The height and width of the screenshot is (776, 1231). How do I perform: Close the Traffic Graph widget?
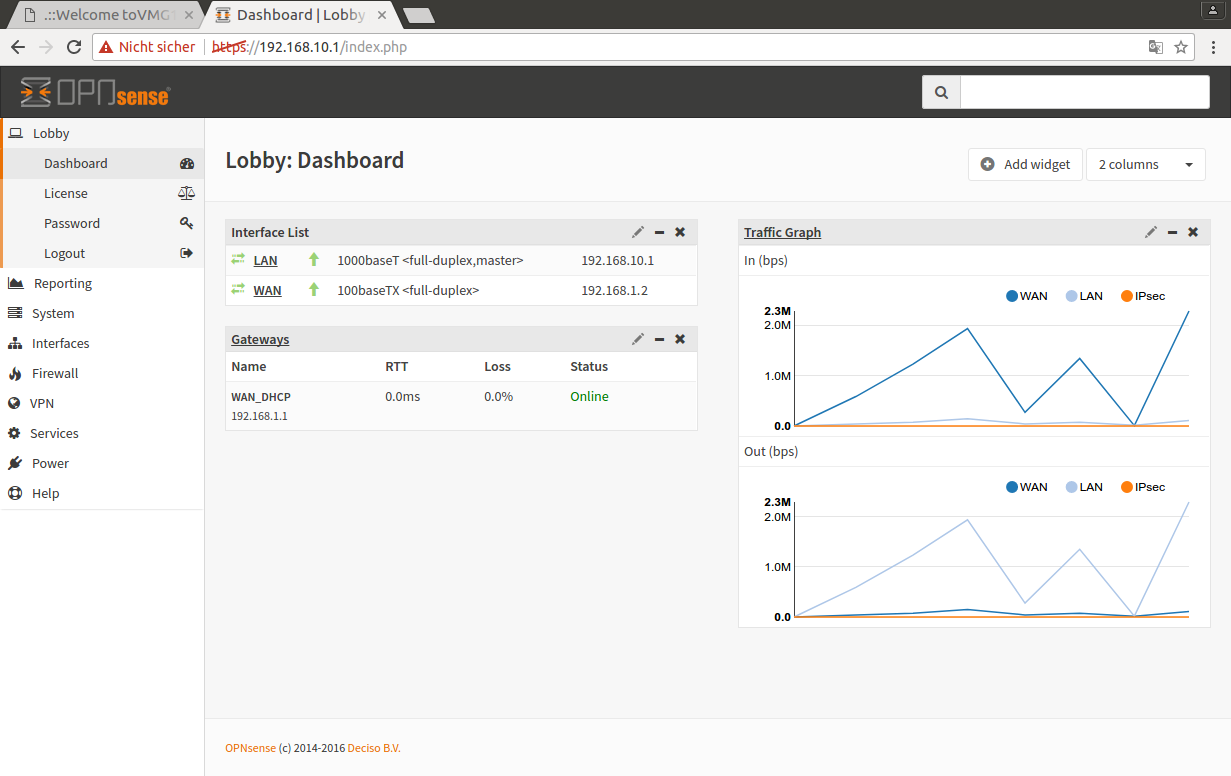1193,232
